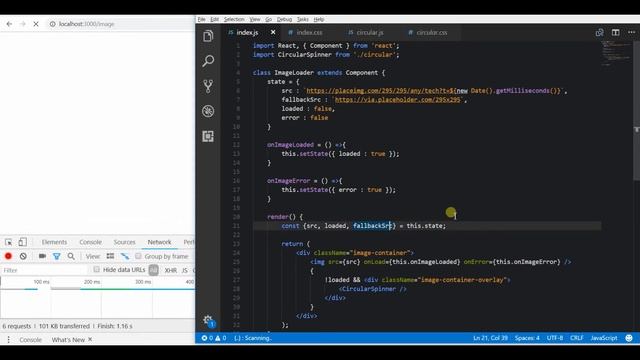Viewport: 640px width, 360px height.
Task: Open the VS Code File menu
Action: pyautogui.click(x=202, y=19)
